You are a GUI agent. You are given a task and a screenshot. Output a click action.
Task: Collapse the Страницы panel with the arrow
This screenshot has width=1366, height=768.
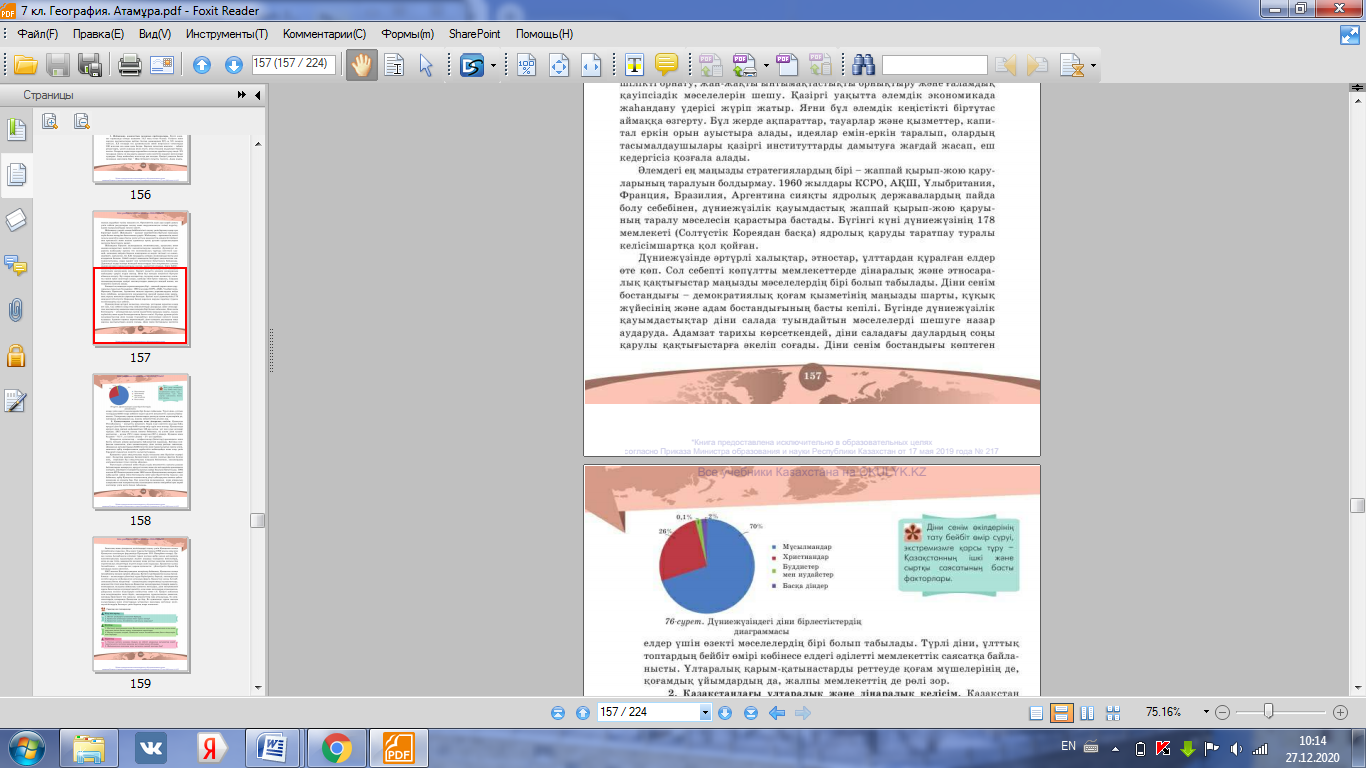point(258,95)
